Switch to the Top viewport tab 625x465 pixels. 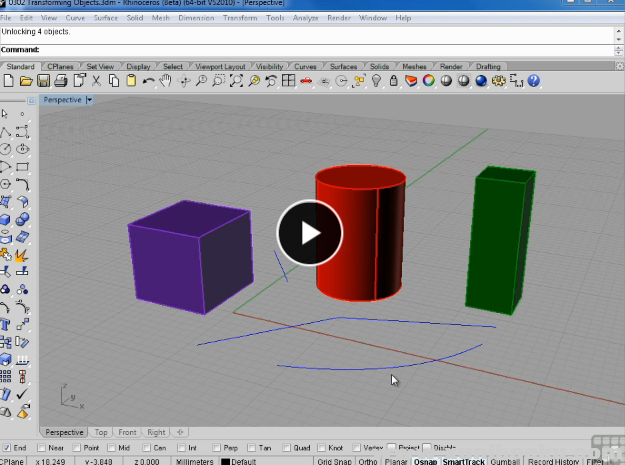click(101, 432)
